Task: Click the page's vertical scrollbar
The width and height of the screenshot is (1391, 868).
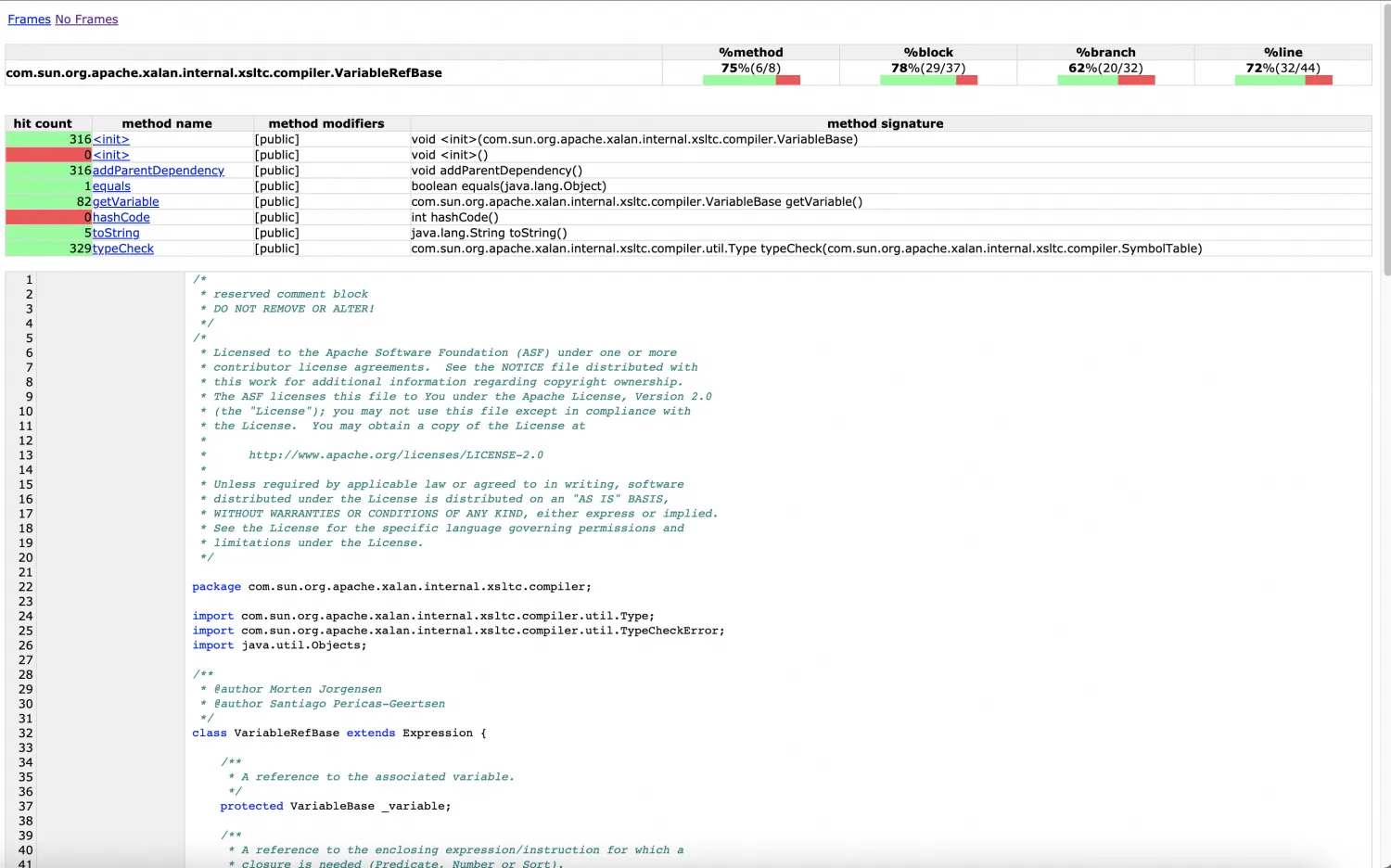Action: pyautogui.click(x=1385, y=139)
